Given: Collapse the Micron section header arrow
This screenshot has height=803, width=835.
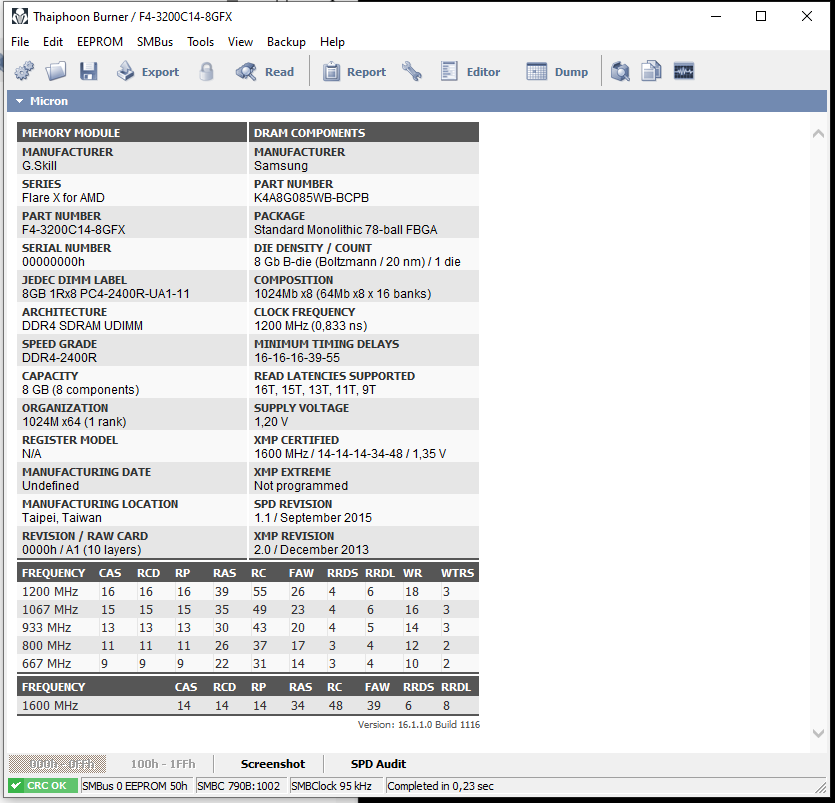Looking at the screenshot, I should pos(20,101).
